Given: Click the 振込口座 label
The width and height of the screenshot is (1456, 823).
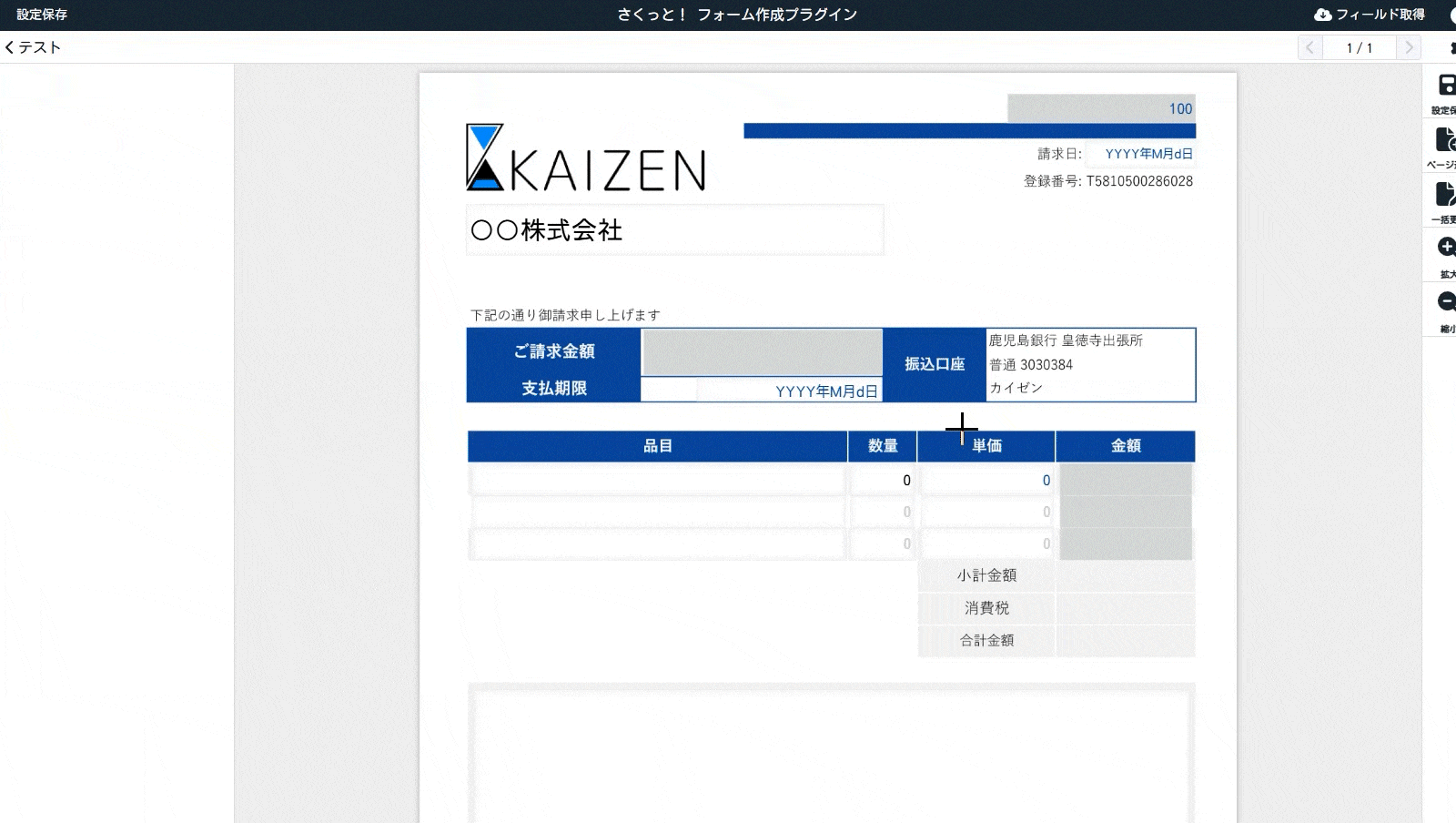Looking at the screenshot, I should [x=935, y=364].
